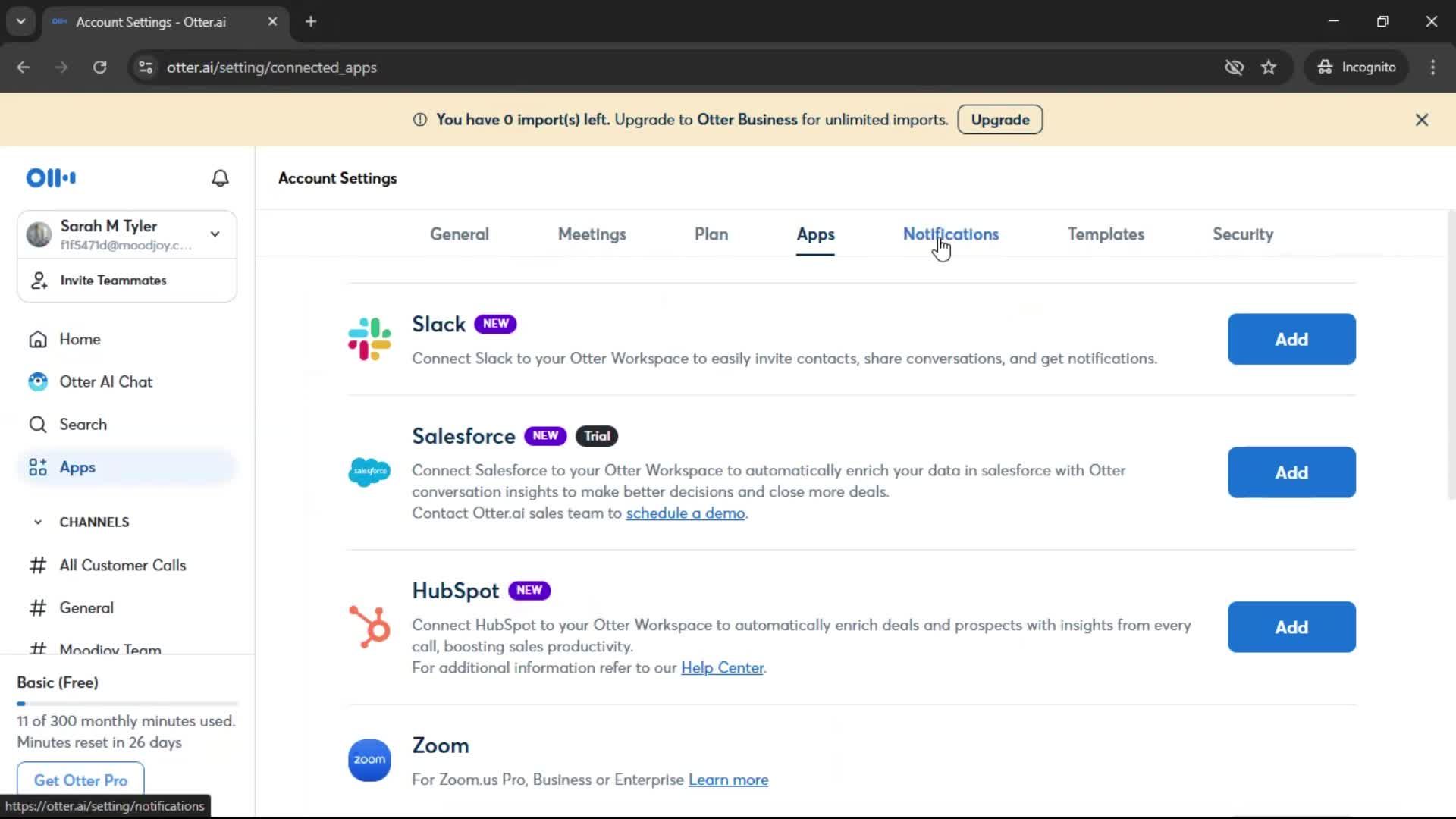
Task: Click the monthly minutes usage bar
Action: (x=127, y=704)
